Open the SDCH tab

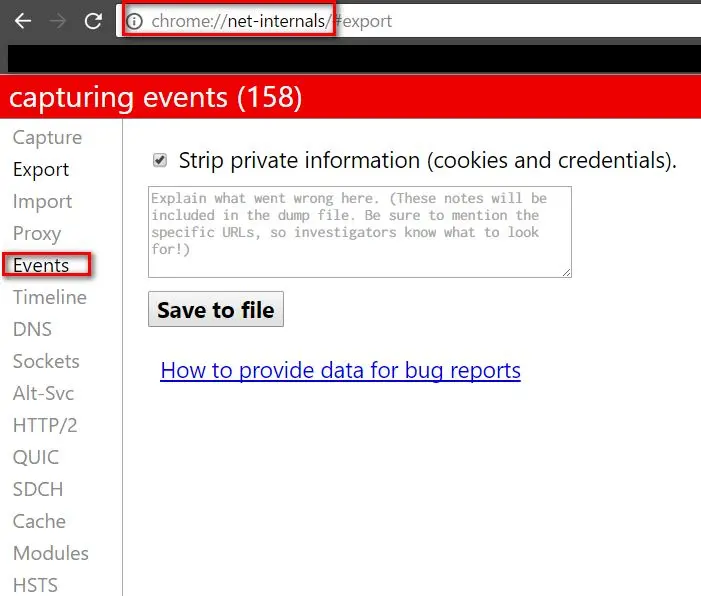click(38, 489)
